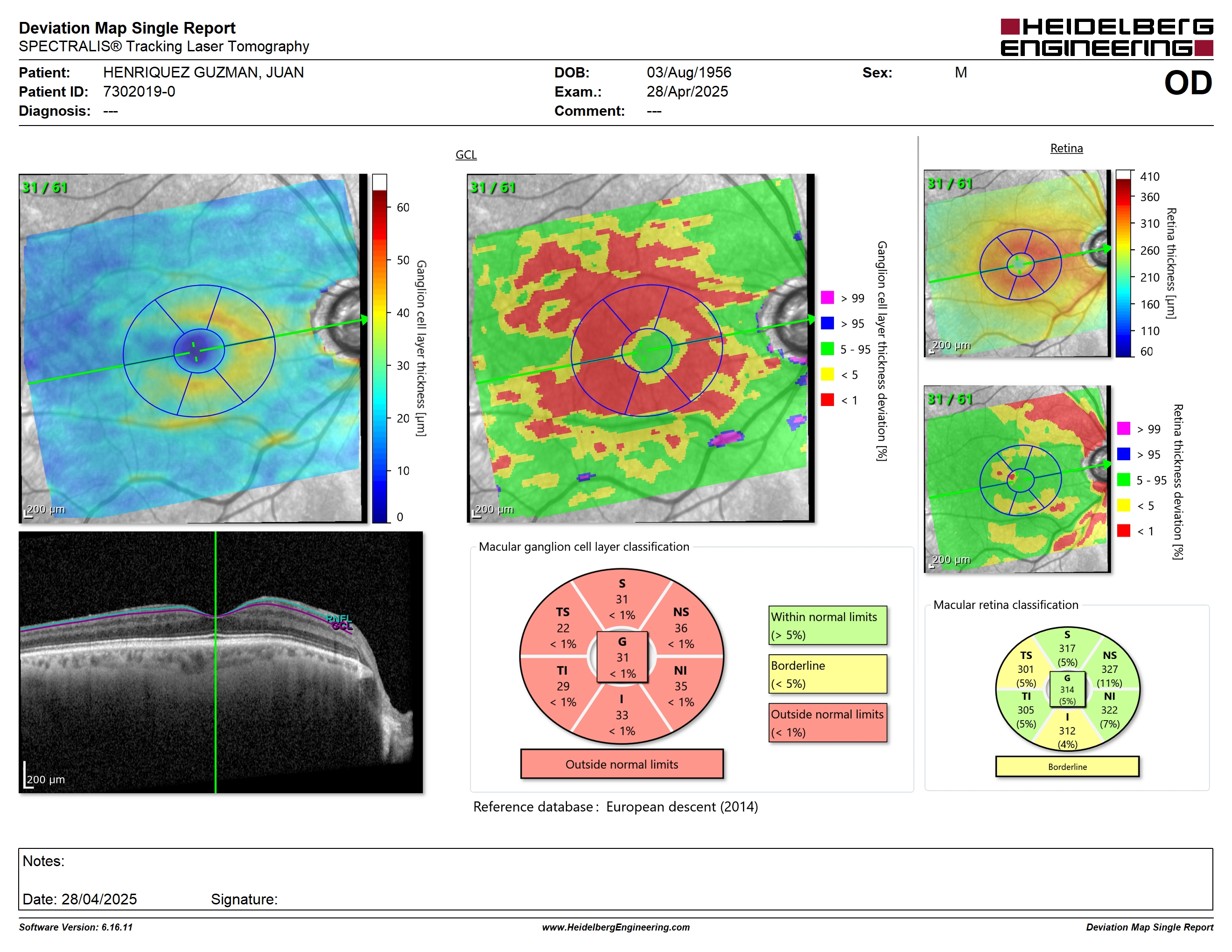The height and width of the screenshot is (952, 1232).
Task: Select magenta > 99 swatch in GCL deviation legend
Action: tap(827, 297)
